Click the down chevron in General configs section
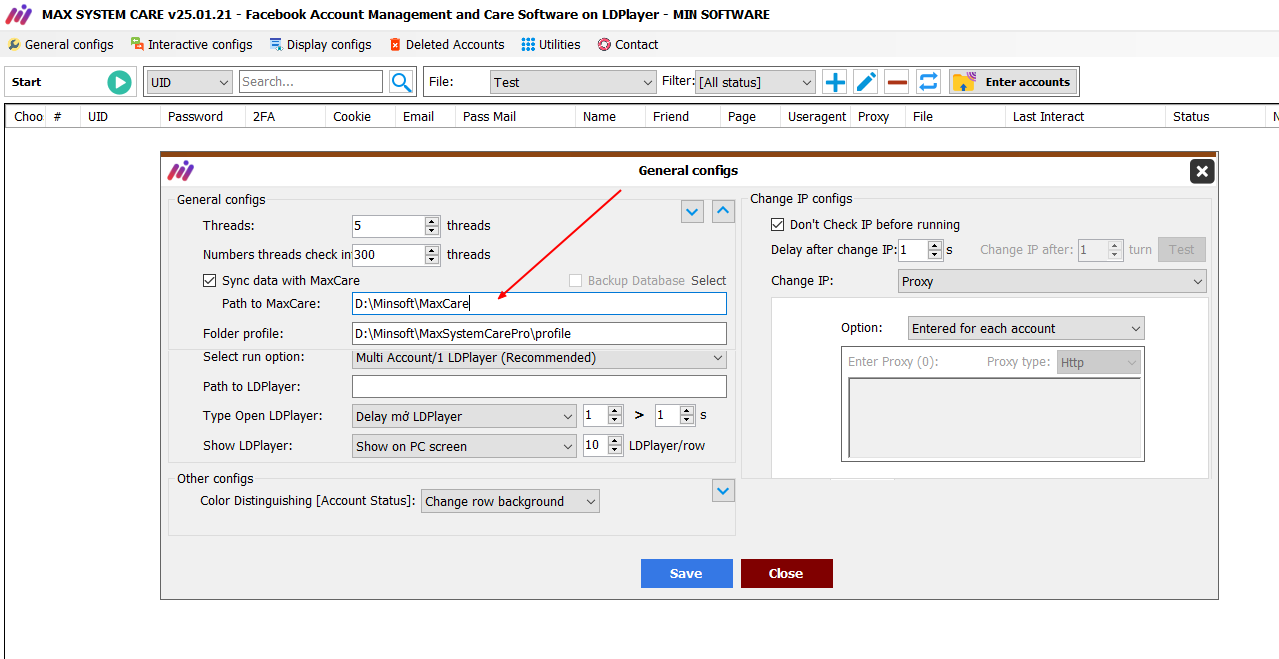 (692, 211)
